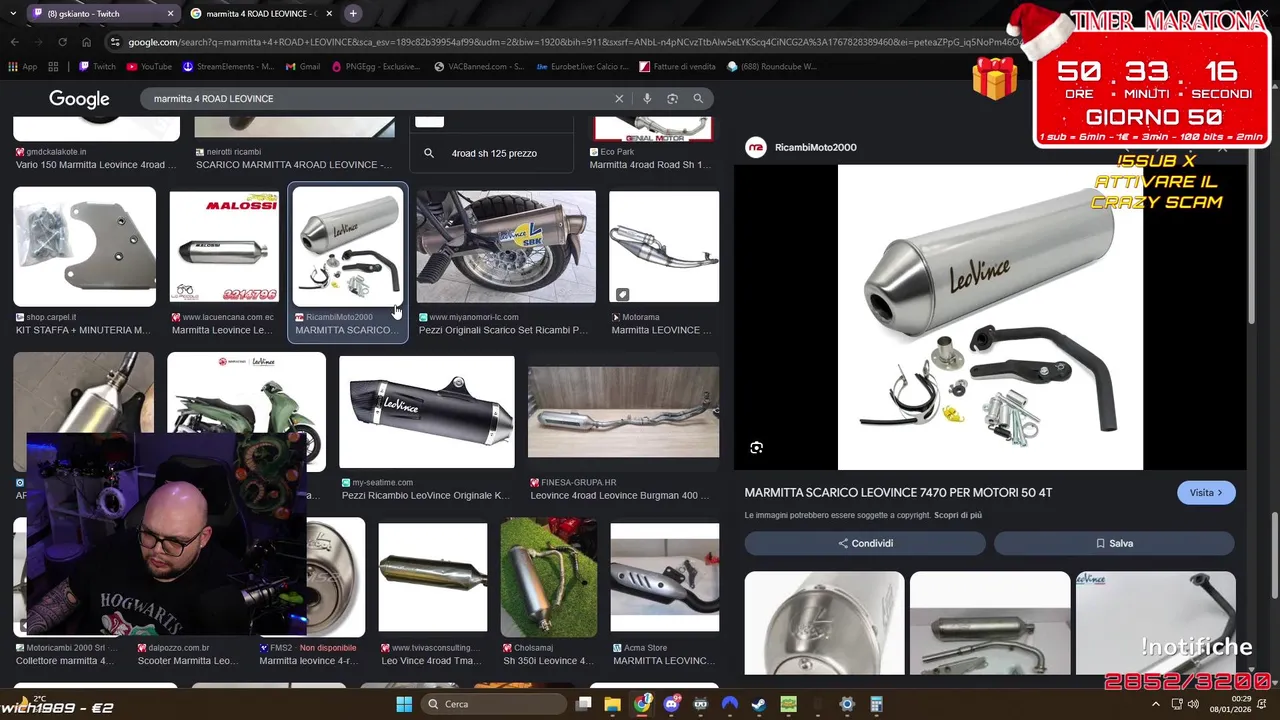This screenshot has width=1280, height=720.
Task: Open Discord from taskbar
Action: click(x=671, y=704)
